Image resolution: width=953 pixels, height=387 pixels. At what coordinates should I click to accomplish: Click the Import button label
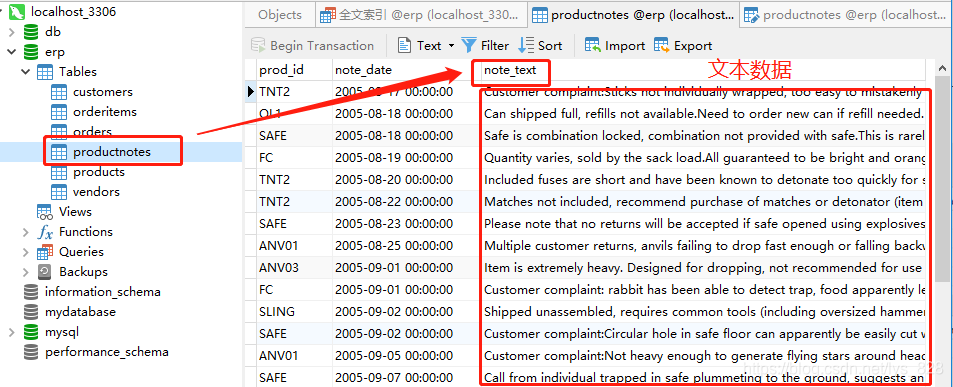pos(625,46)
